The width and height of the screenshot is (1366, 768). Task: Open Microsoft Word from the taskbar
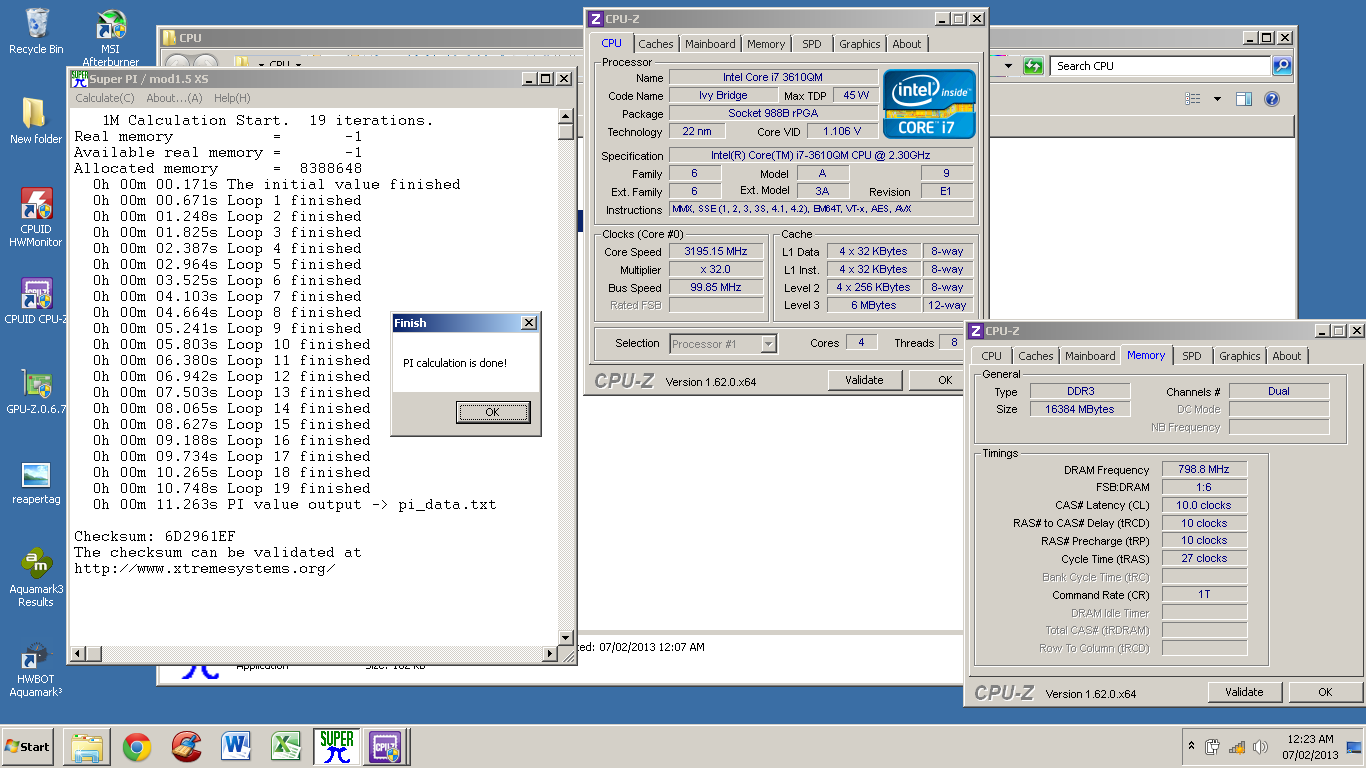tap(236, 747)
